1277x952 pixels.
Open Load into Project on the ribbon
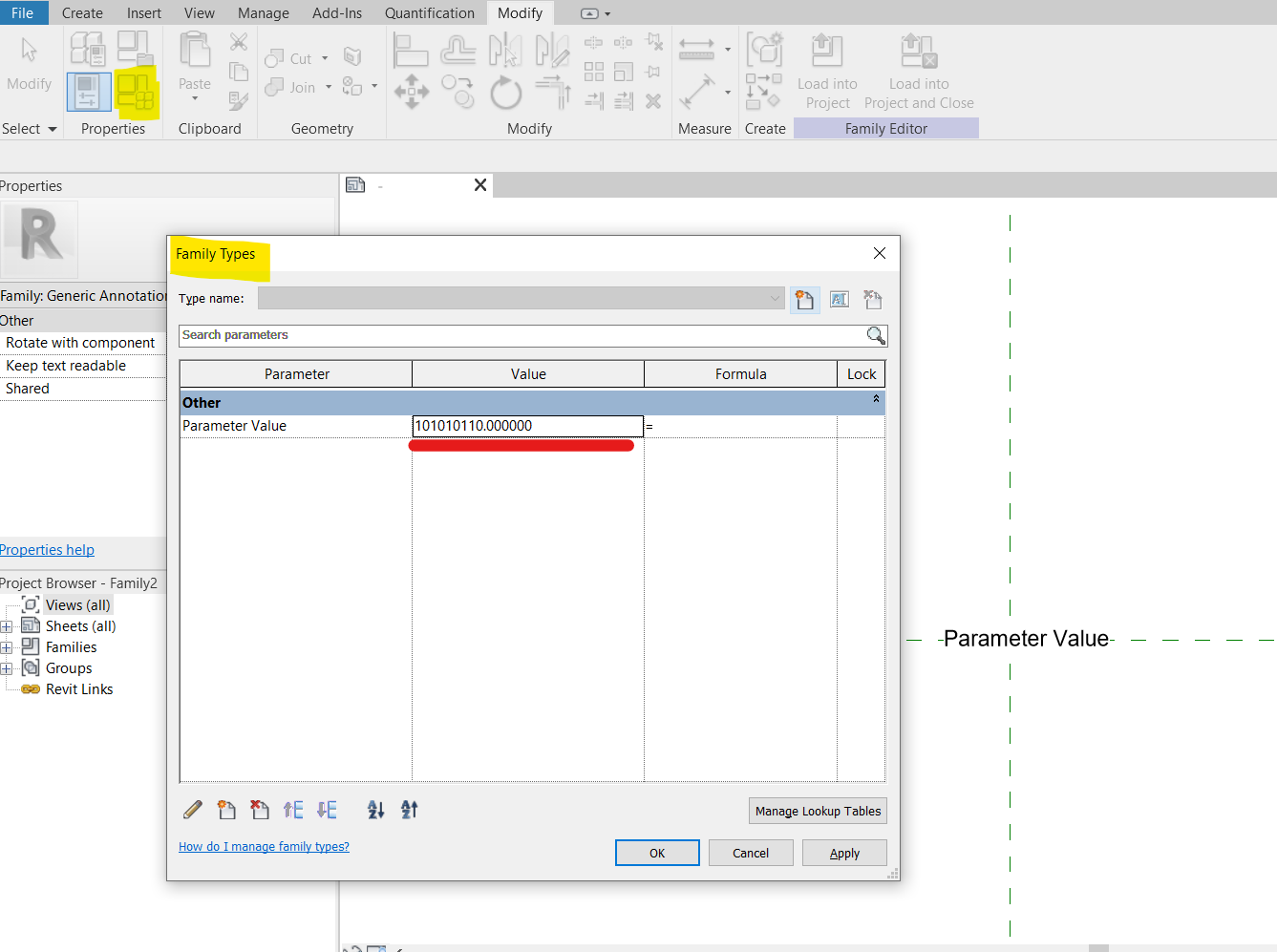(827, 72)
